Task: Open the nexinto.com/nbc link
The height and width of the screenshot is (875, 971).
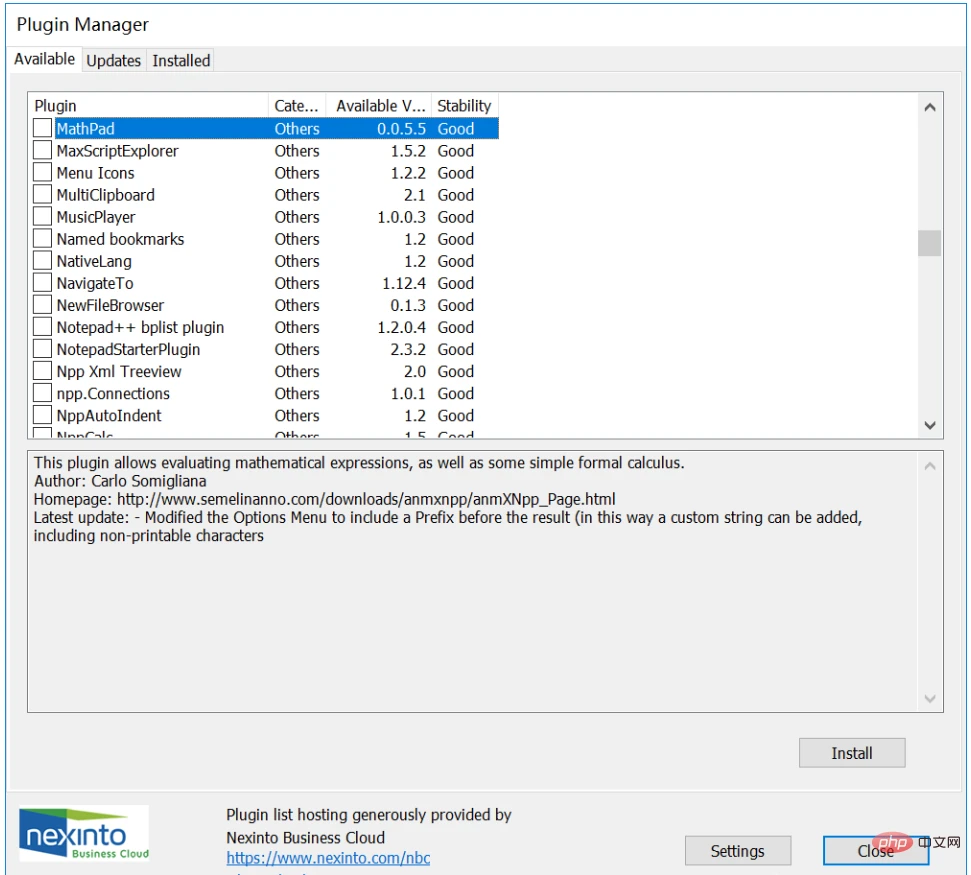Action: (328, 858)
